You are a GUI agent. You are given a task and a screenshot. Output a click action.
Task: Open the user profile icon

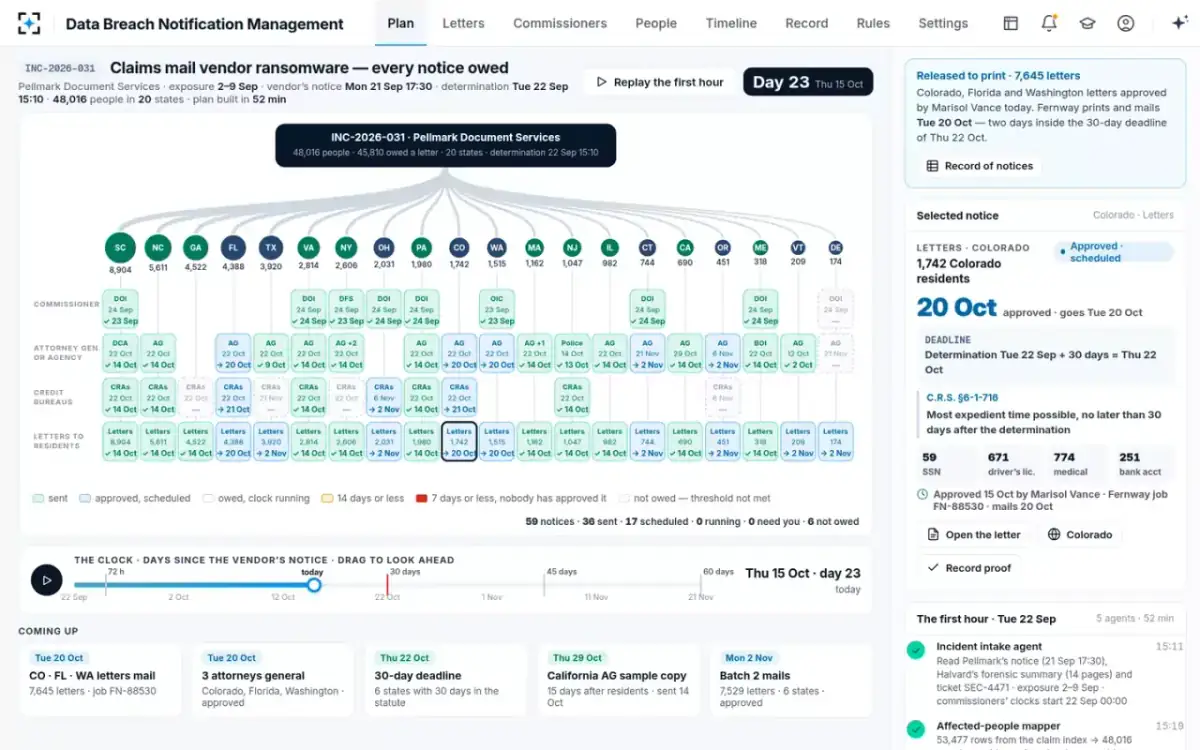tap(1126, 23)
